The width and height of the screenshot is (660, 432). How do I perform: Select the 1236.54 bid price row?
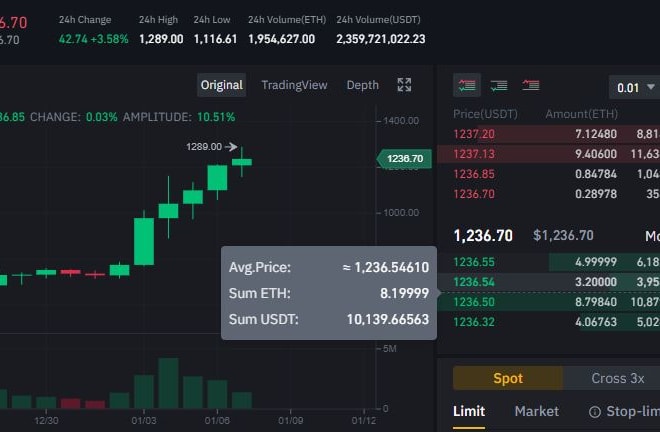(x=549, y=282)
